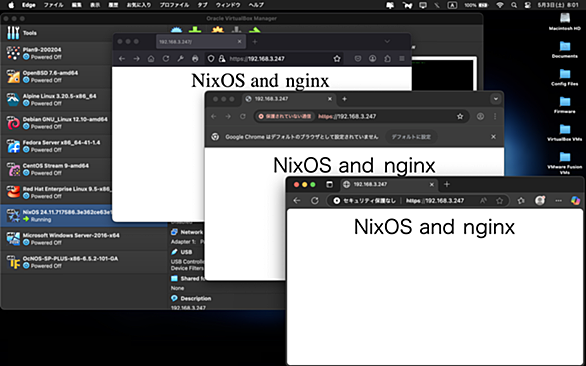Click the Edge security-not-protected badge
This screenshot has width=586, height=366.
(x=364, y=201)
